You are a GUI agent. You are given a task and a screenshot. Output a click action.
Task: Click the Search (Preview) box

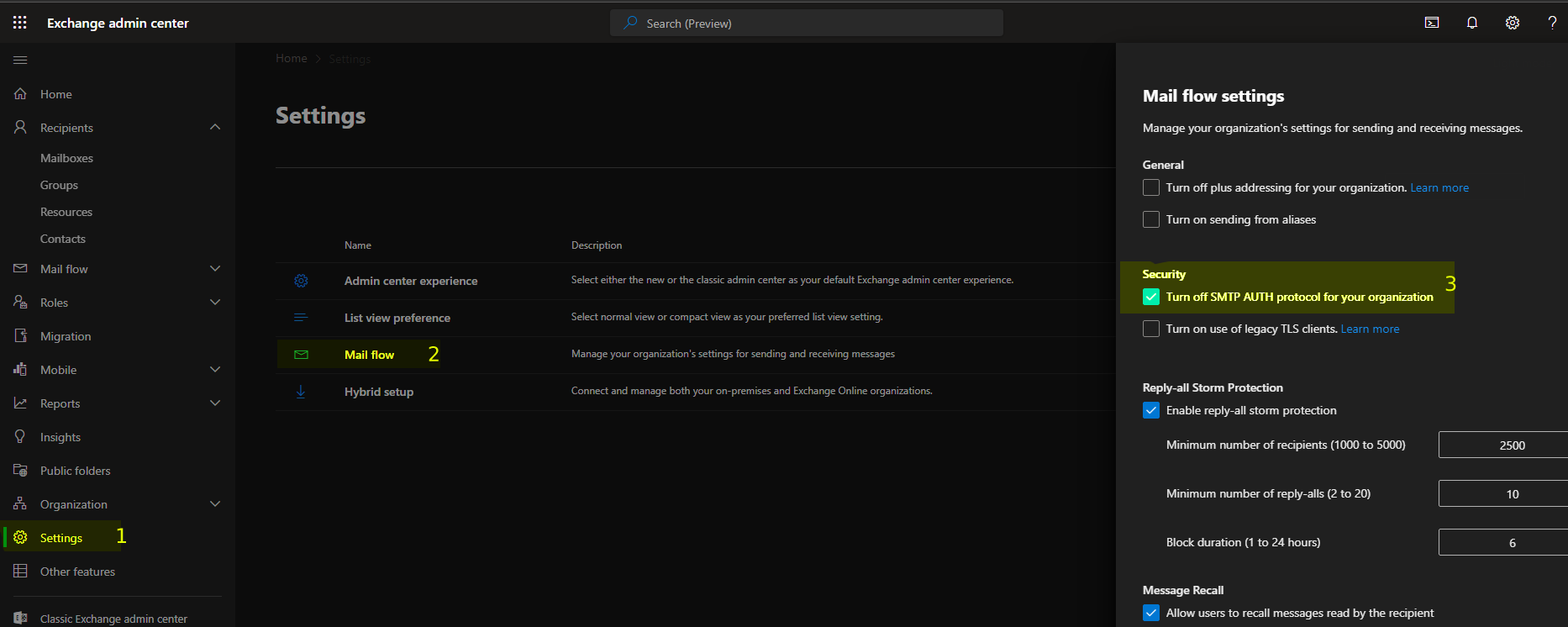click(x=807, y=23)
